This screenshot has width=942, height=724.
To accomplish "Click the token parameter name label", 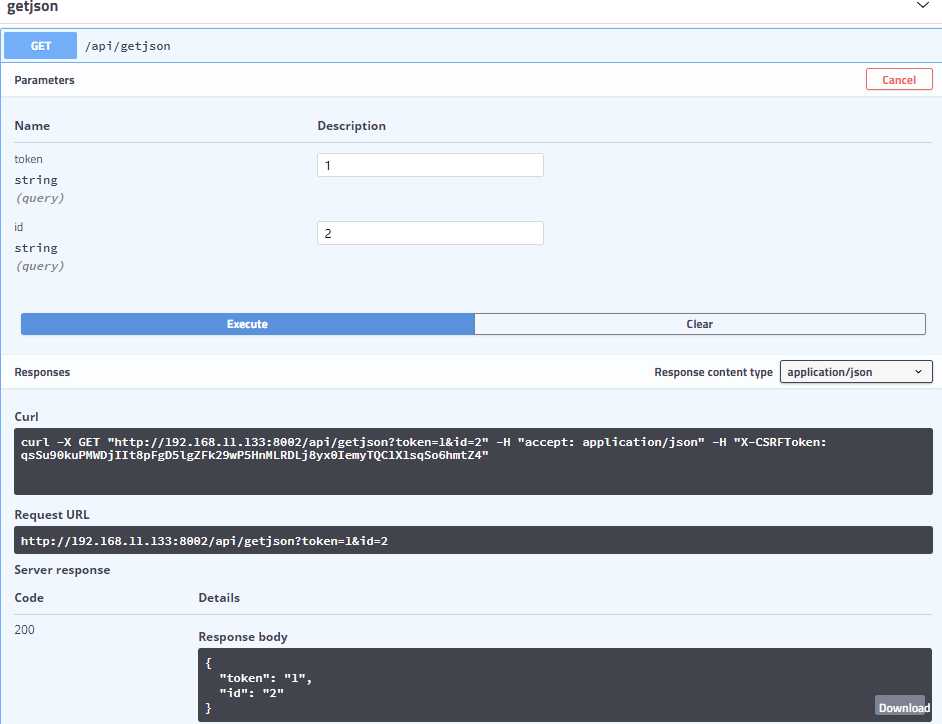I will coord(28,159).
